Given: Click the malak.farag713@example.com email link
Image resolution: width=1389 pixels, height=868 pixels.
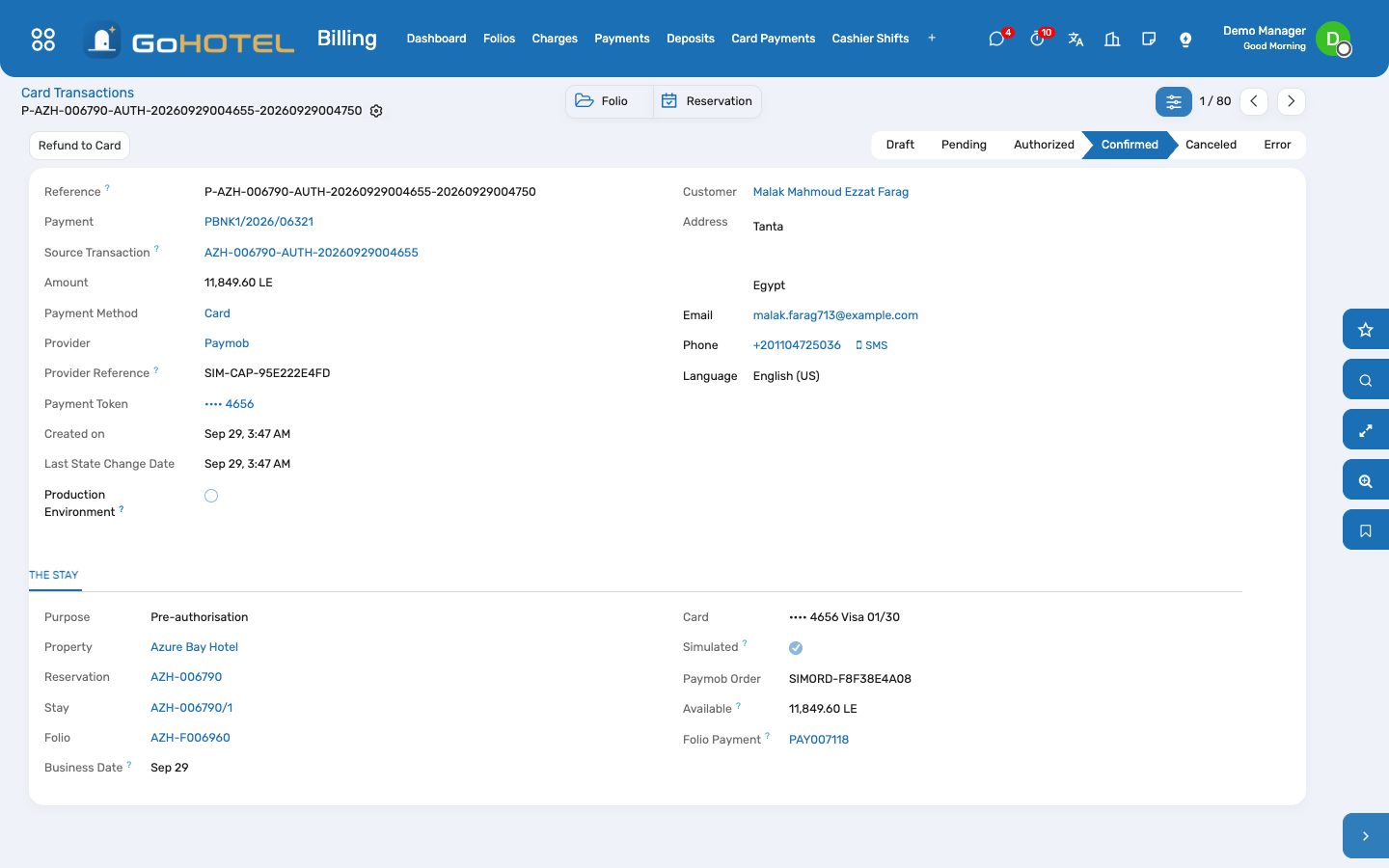Looking at the screenshot, I should coord(835,315).
